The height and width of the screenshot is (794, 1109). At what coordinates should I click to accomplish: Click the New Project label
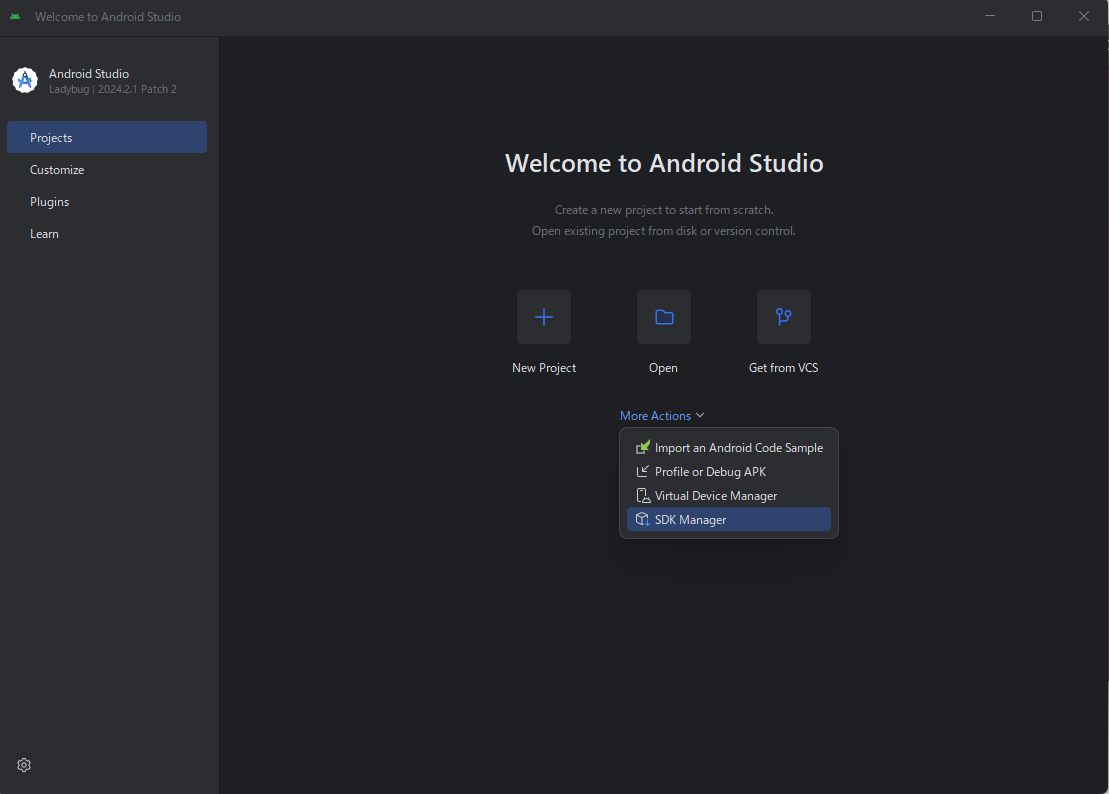[x=544, y=368]
